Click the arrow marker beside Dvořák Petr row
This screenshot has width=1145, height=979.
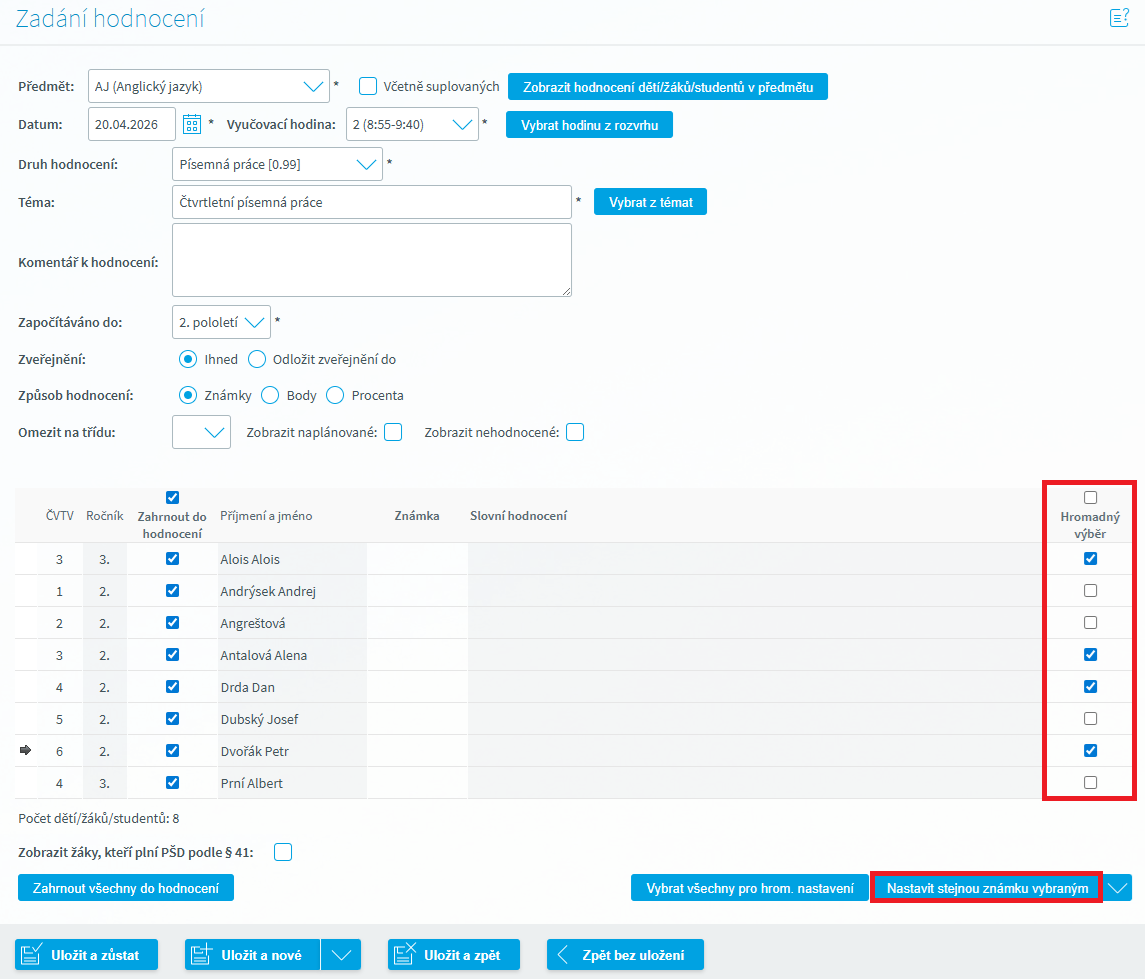click(x=26, y=751)
